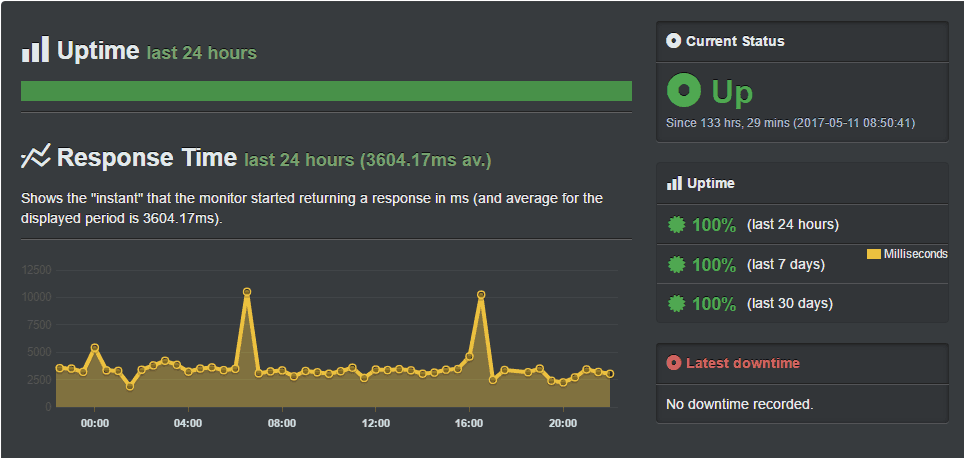Click the green 24-hour uptime bar
The image size is (964, 458).
[x=326, y=91]
